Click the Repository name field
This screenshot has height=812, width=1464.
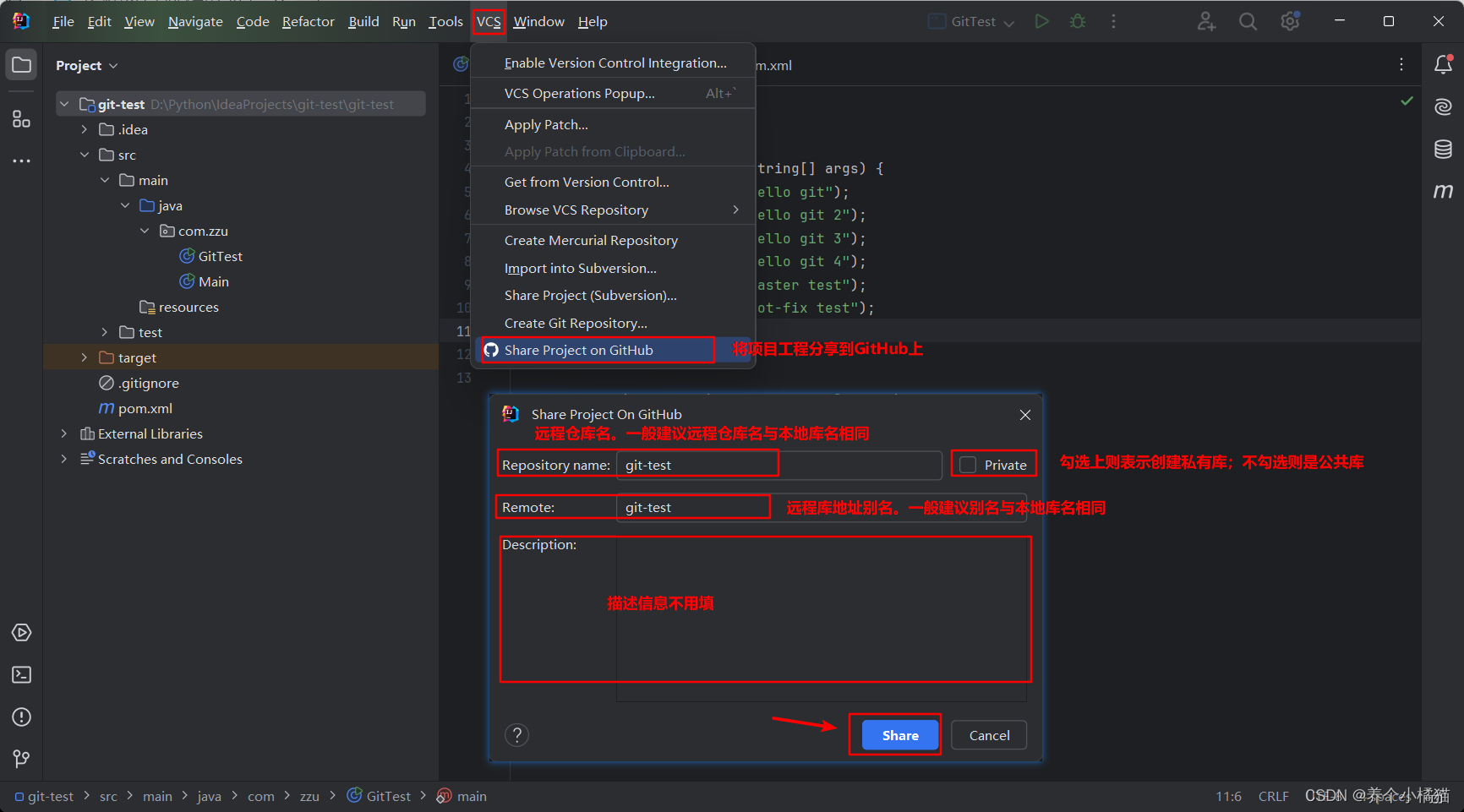[x=779, y=466]
